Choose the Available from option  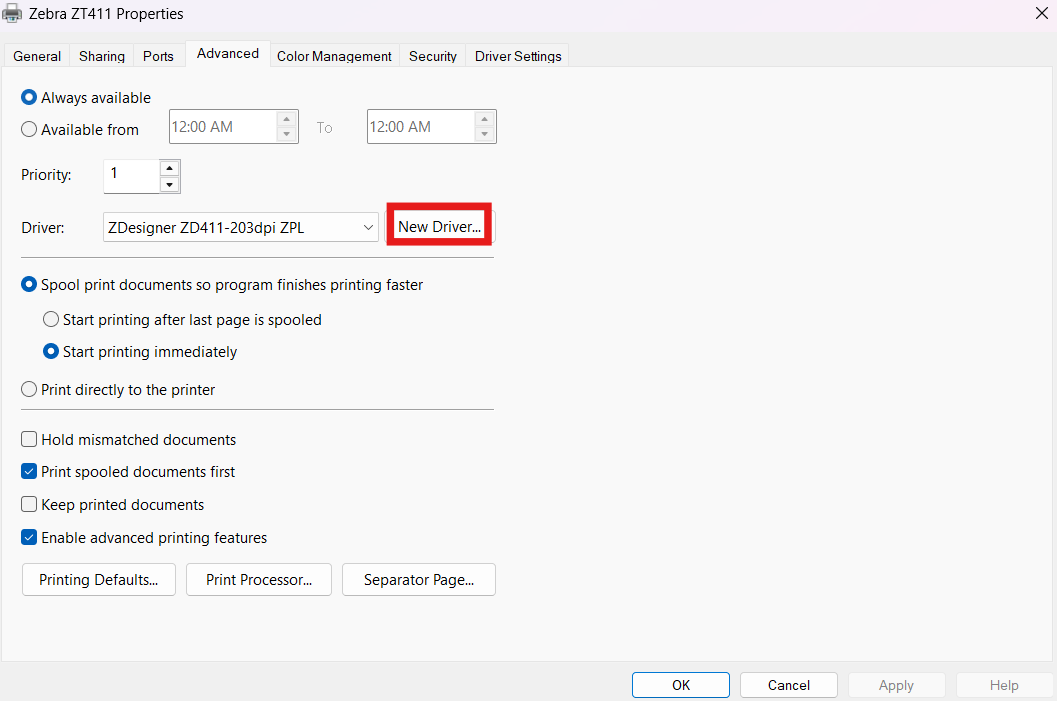[x=28, y=129]
